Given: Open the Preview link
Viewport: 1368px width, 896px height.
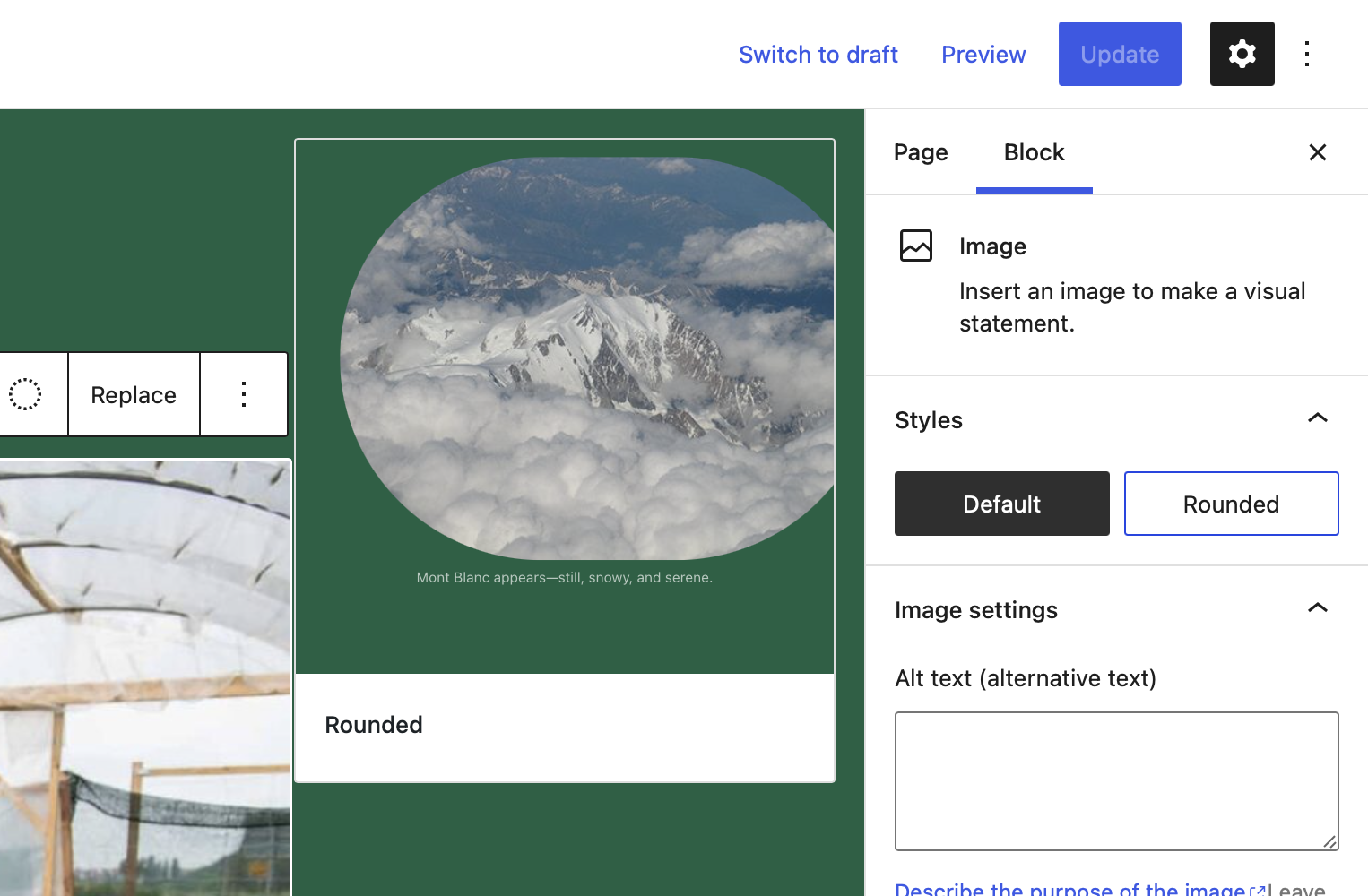Looking at the screenshot, I should 983,54.
